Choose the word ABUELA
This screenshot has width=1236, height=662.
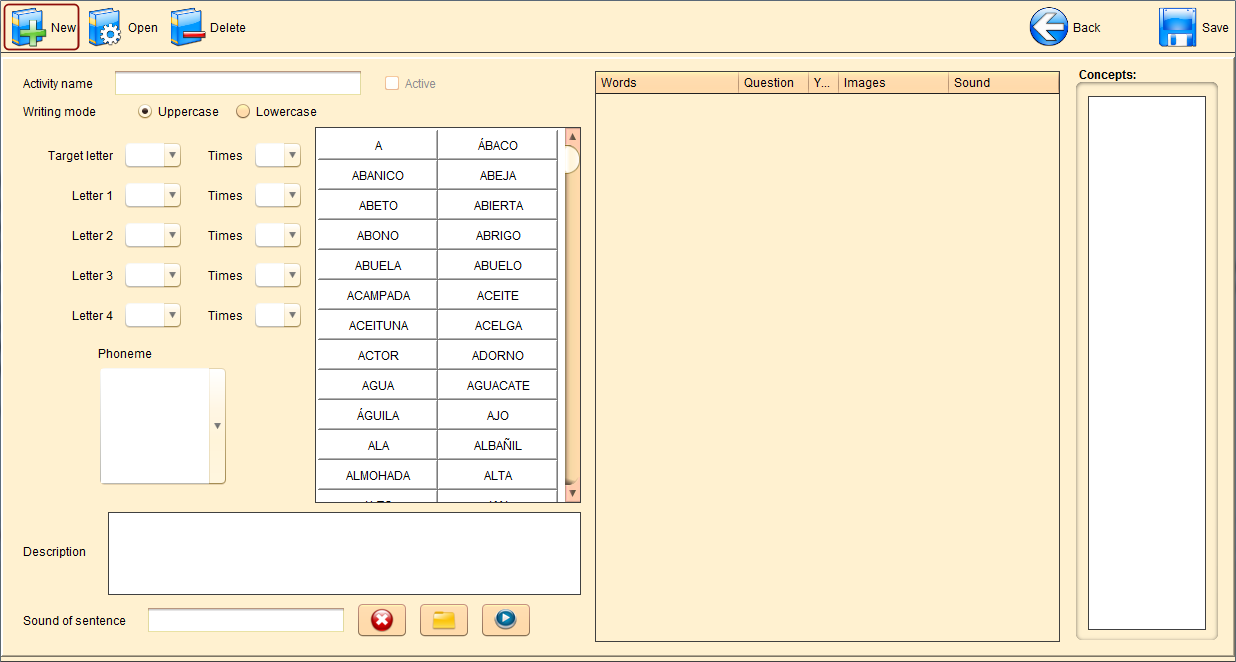pyautogui.click(x=378, y=265)
